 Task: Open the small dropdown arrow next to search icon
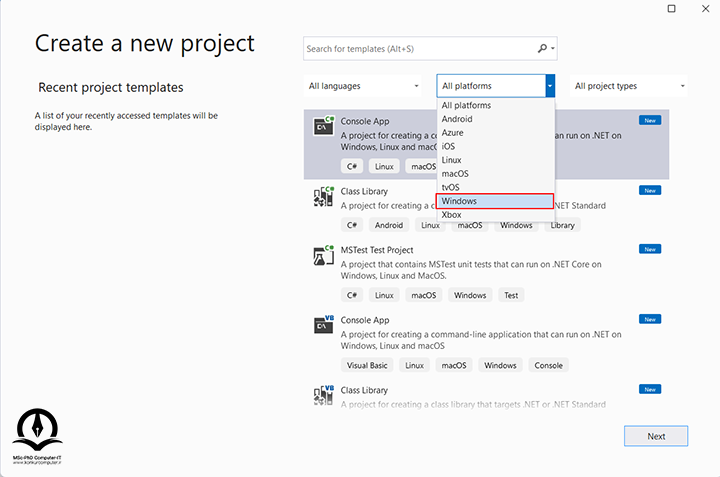553,48
